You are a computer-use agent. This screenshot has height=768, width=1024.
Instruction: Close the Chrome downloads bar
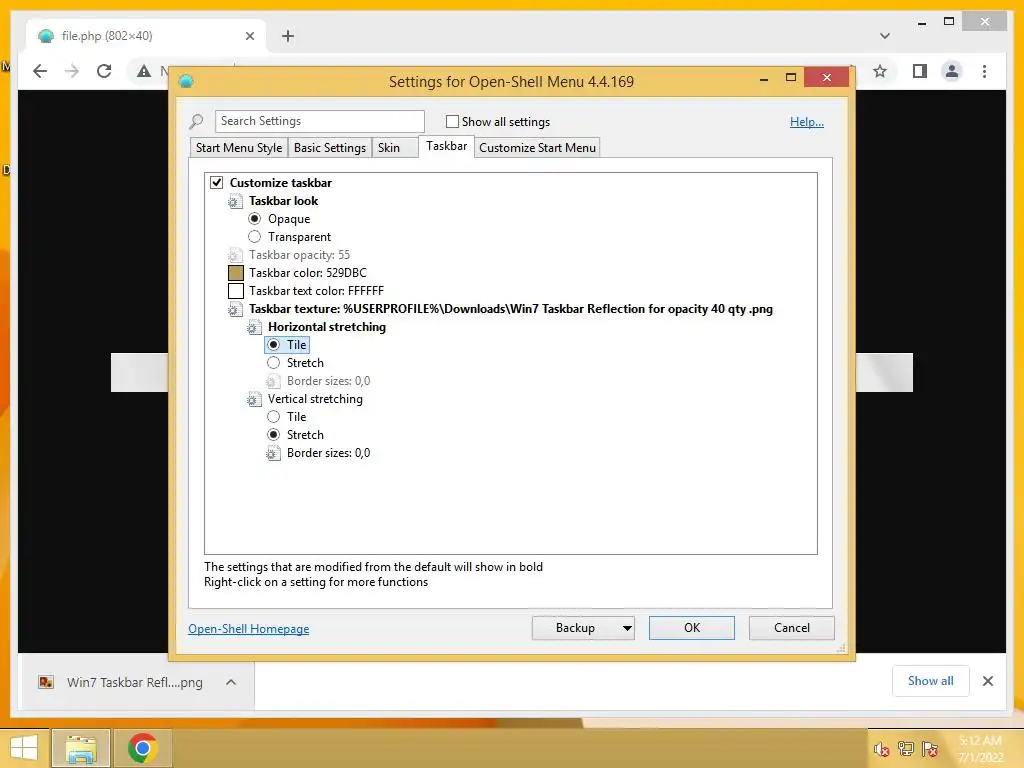pos(987,681)
